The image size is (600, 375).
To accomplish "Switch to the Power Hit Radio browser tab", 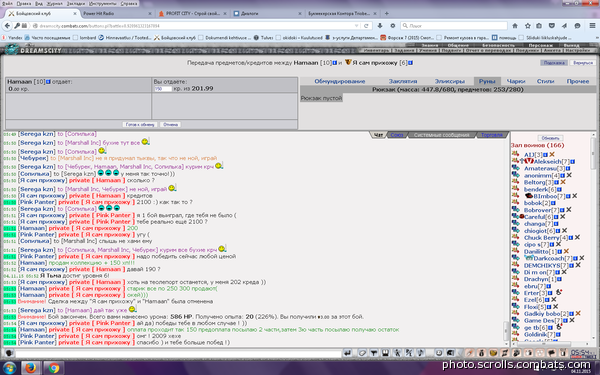I will 117,13.
